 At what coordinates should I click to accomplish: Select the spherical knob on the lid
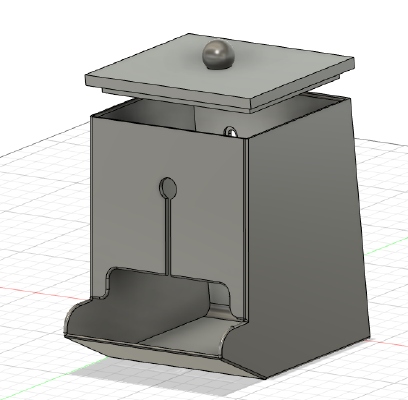(x=219, y=55)
